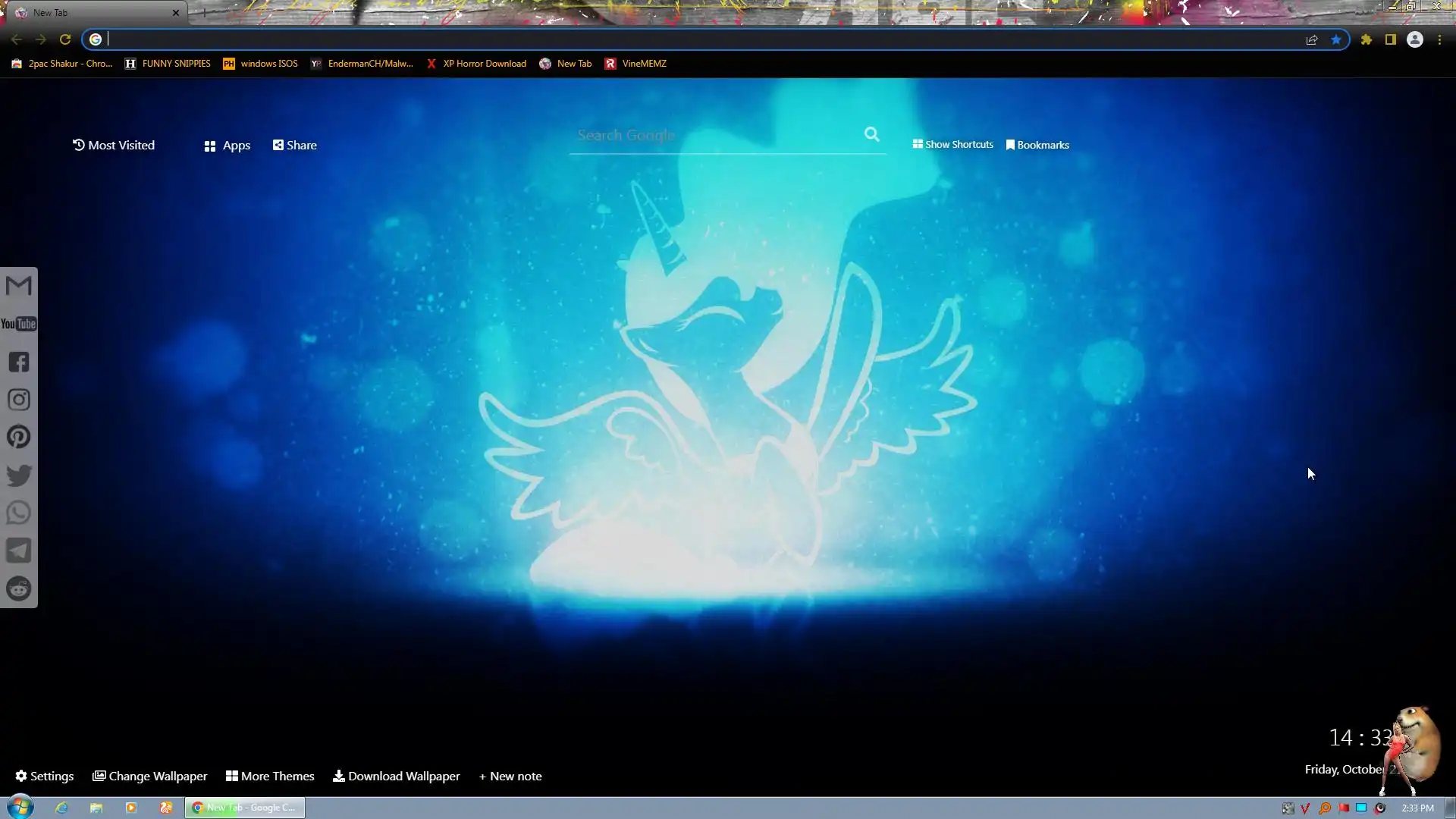Open Instagram from the sidebar
This screenshot has width=1456, height=819.
tap(18, 400)
